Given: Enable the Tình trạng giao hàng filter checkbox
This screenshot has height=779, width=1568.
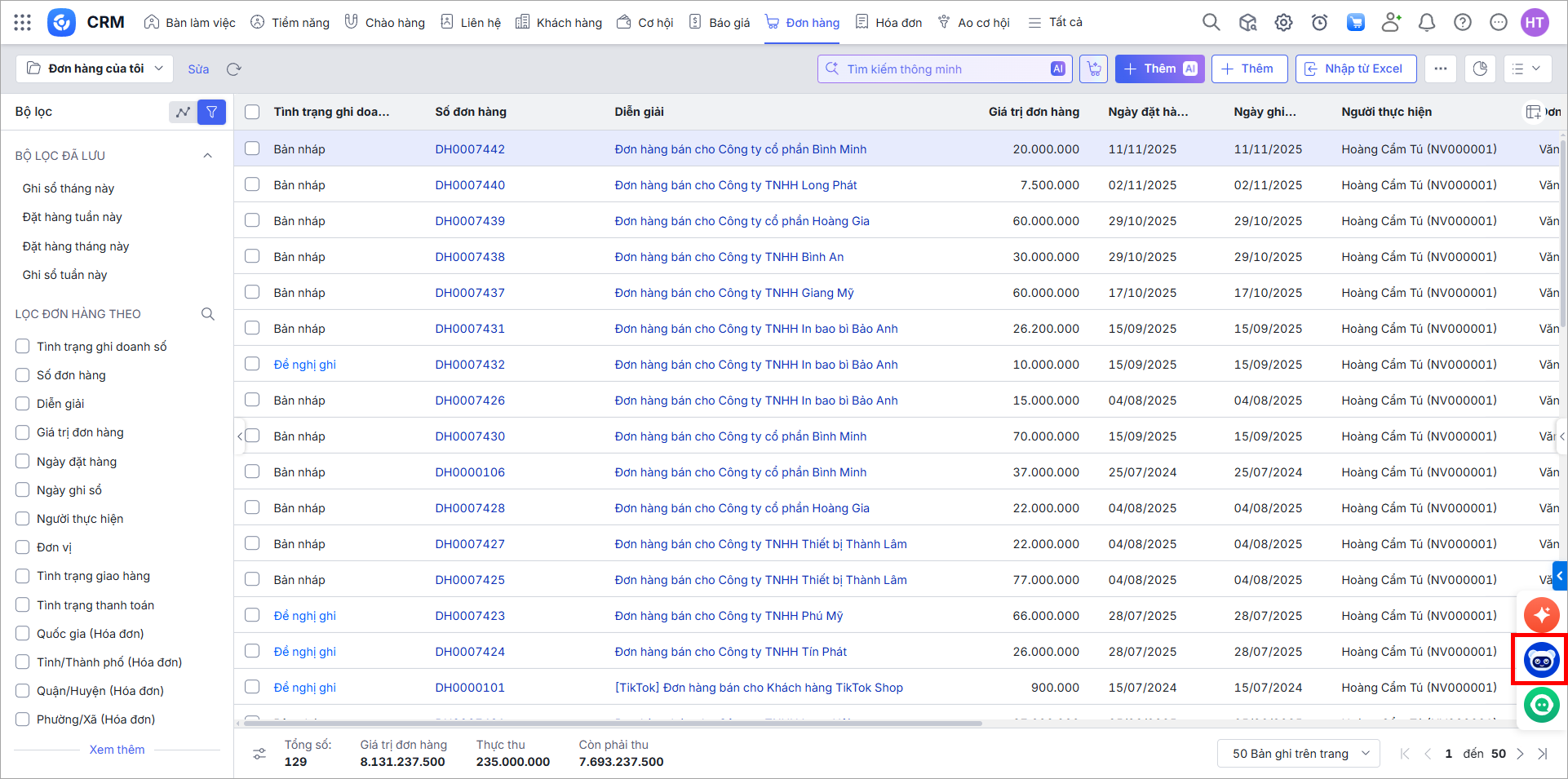Looking at the screenshot, I should pyautogui.click(x=23, y=577).
